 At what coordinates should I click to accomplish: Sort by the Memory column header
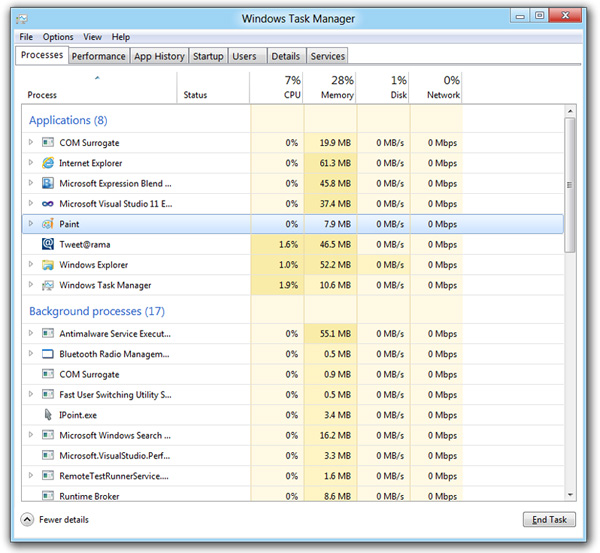point(329,87)
